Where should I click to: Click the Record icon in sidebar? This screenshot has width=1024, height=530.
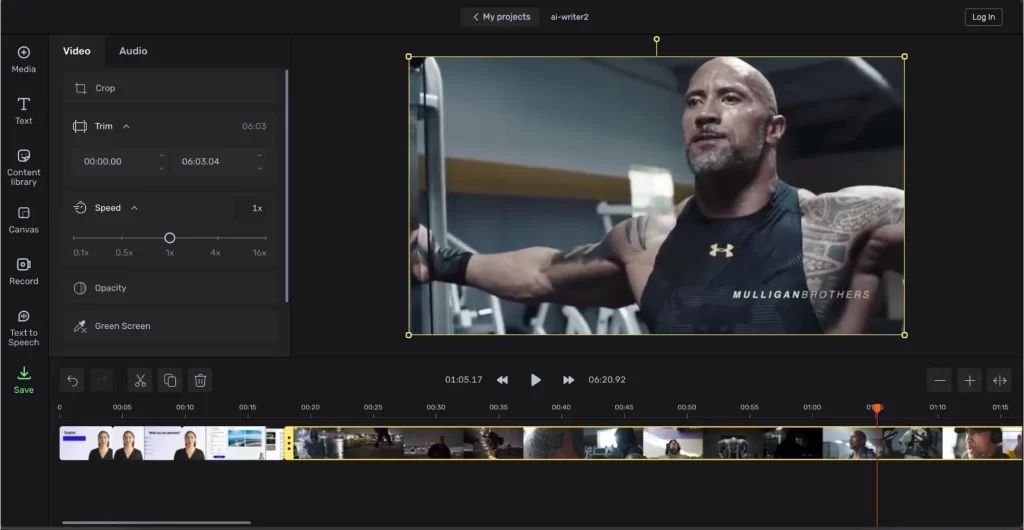tap(24, 271)
